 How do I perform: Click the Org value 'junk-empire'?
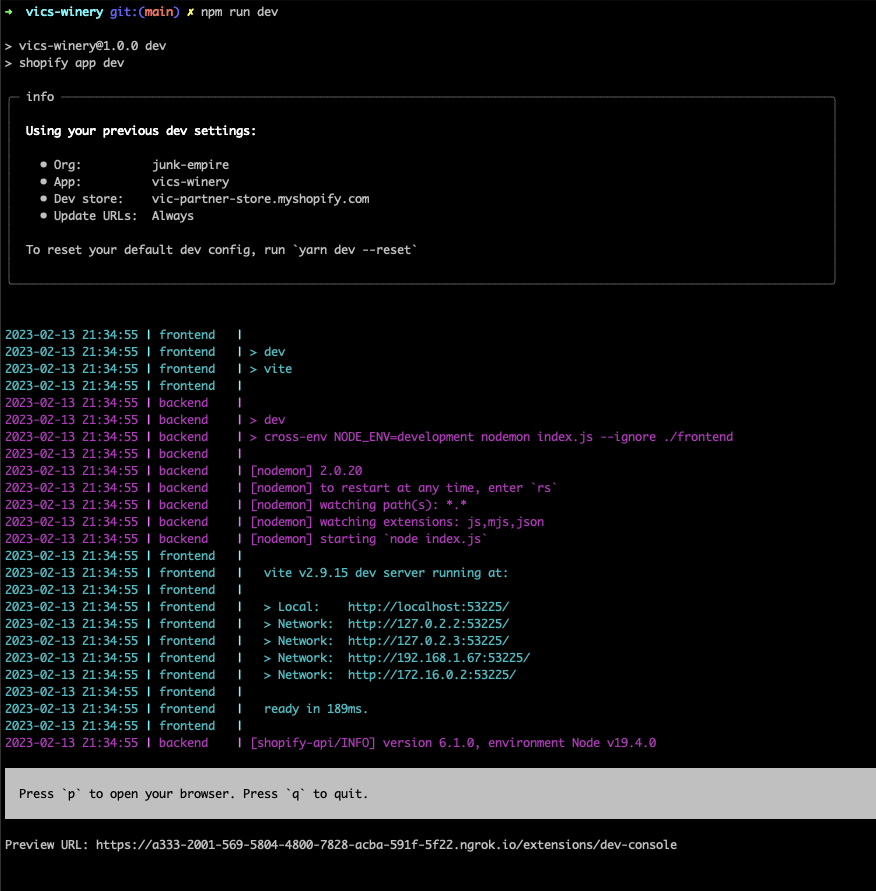190,165
